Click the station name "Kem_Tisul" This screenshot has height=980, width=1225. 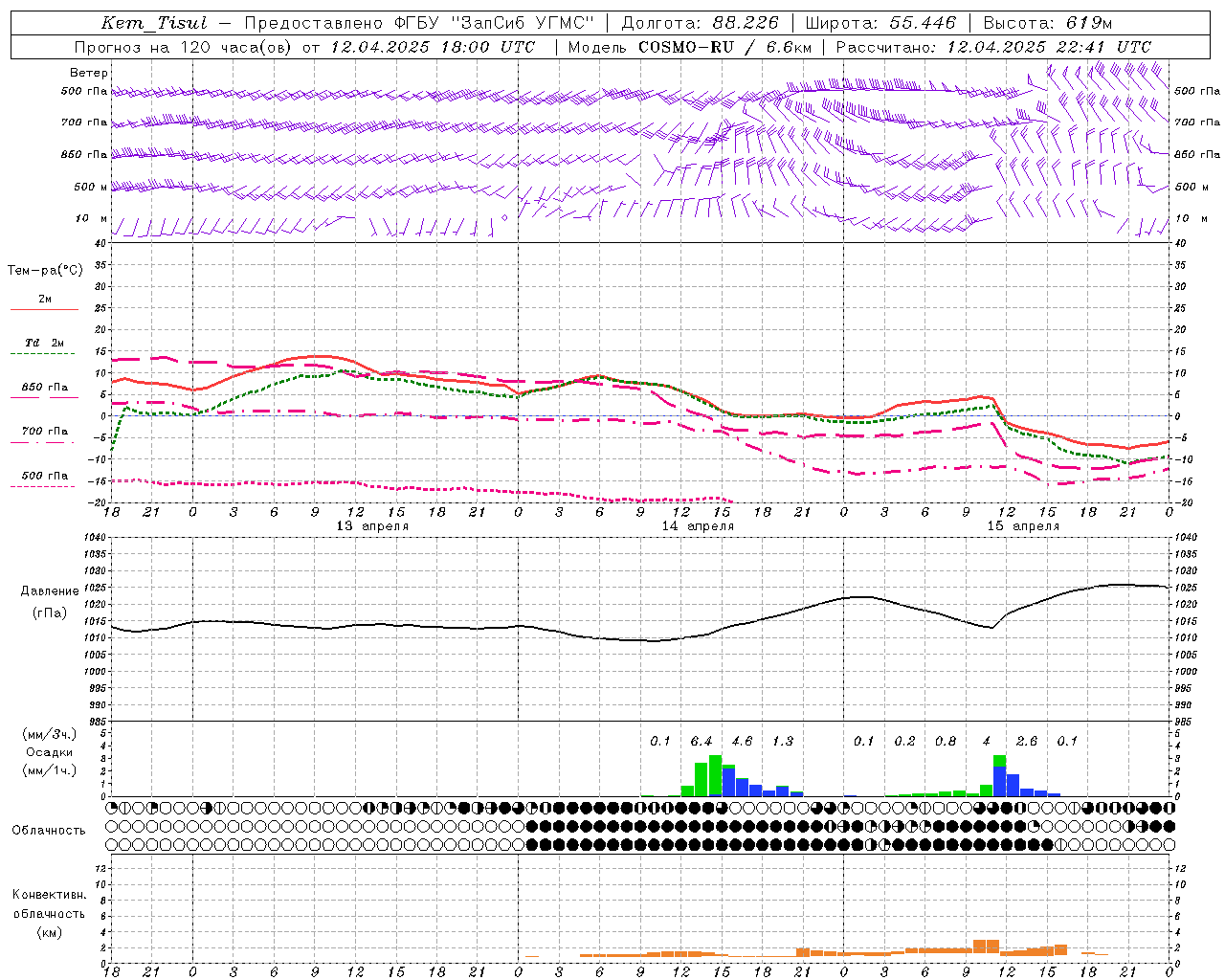point(153,23)
